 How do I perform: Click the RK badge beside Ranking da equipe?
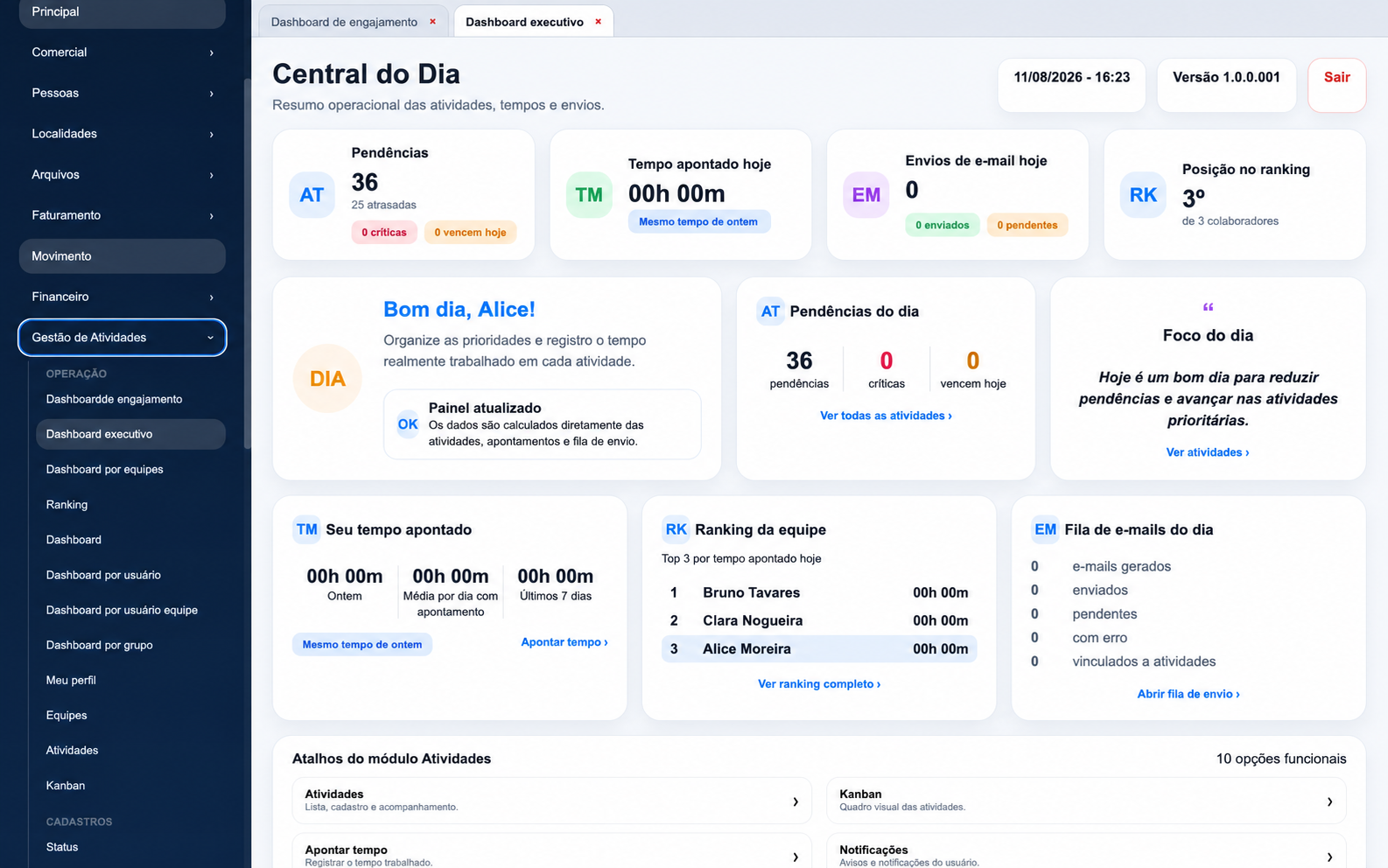[676, 529]
